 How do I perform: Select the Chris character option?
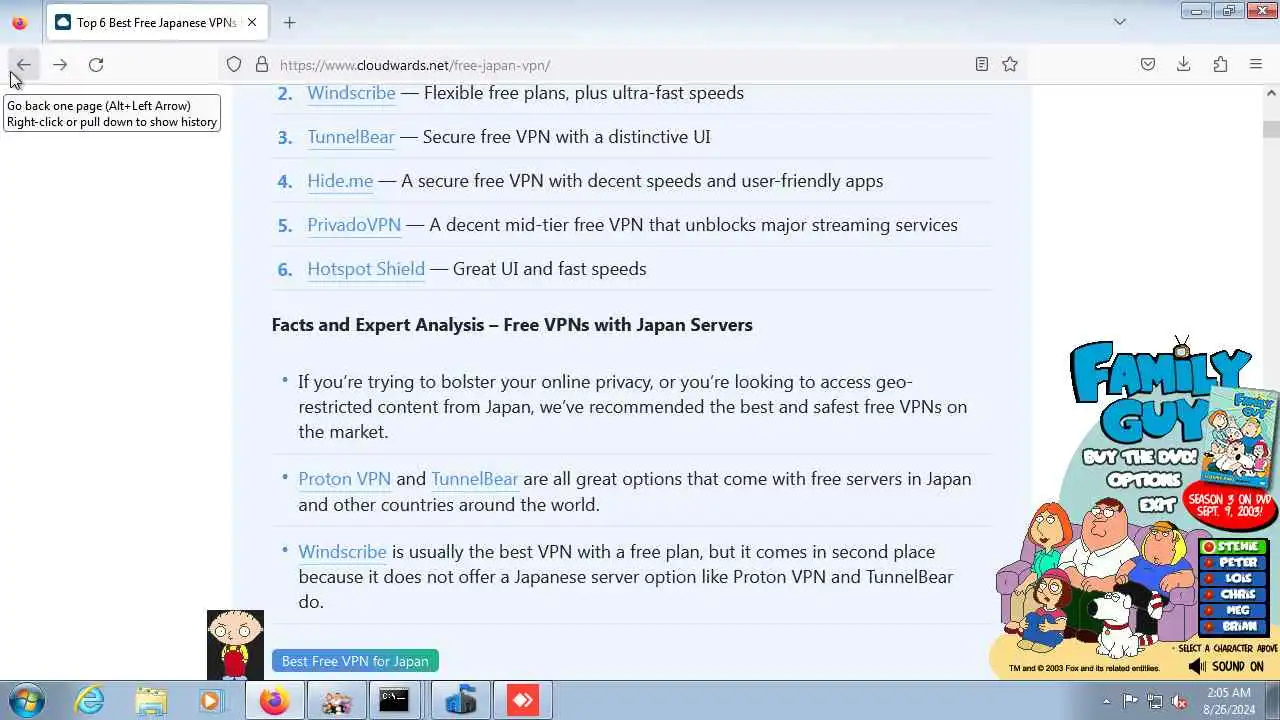tap(1234, 595)
